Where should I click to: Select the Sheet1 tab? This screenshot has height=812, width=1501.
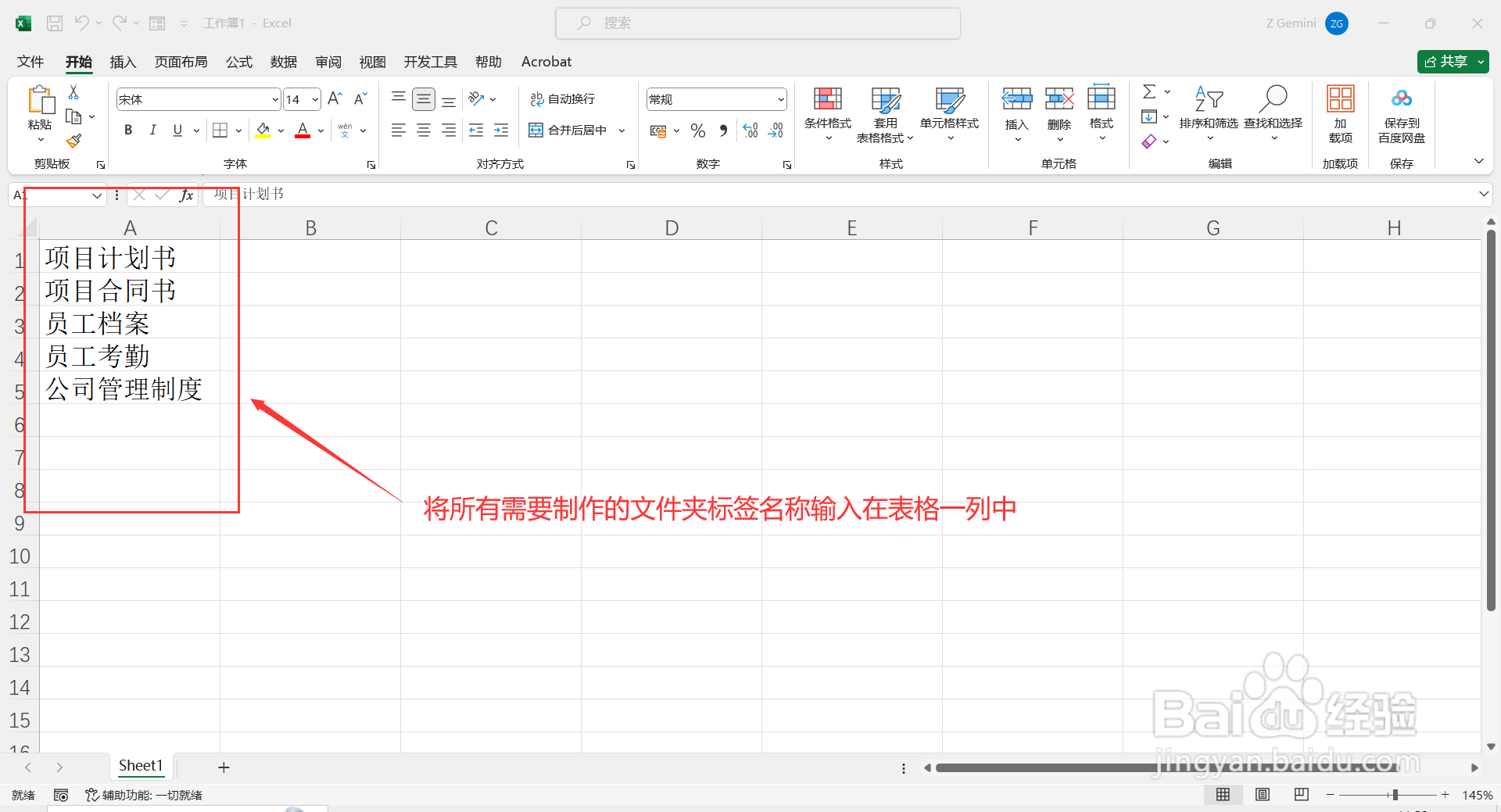pyautogui.click(x=141, y=766)
